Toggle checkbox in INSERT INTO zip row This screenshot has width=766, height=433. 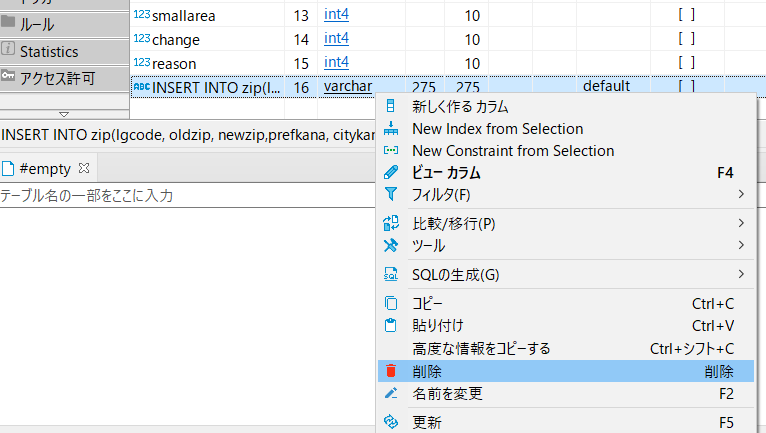(x=686, y=87)
